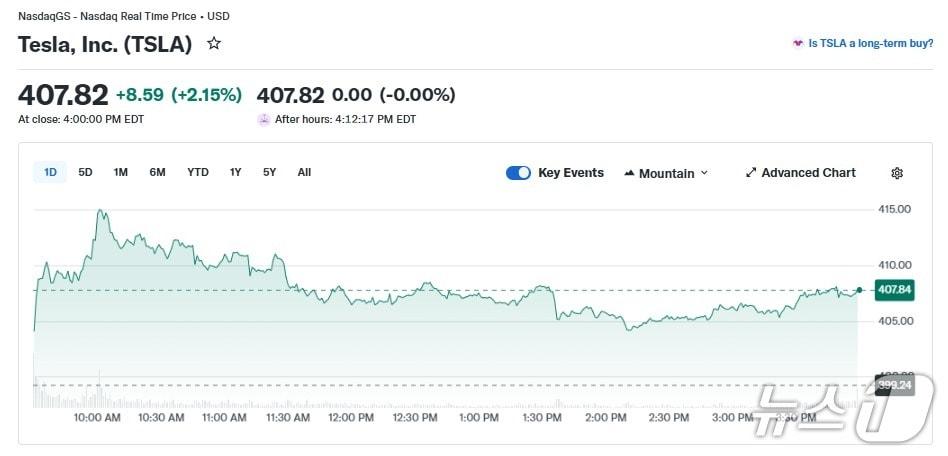Select the 1D time range tab
The image size is (948, 456).
pyautogui.click(x=50, y=172)
